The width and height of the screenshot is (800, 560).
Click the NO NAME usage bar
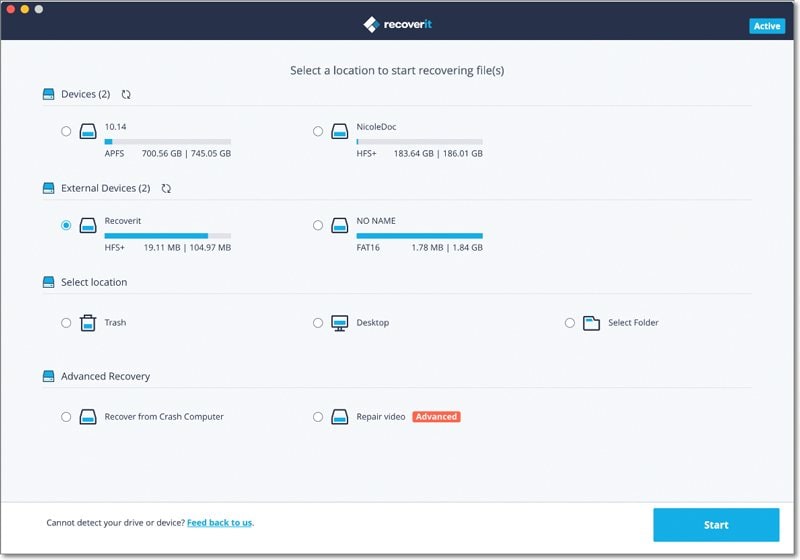pyautogui.click(x=419, y=236)
